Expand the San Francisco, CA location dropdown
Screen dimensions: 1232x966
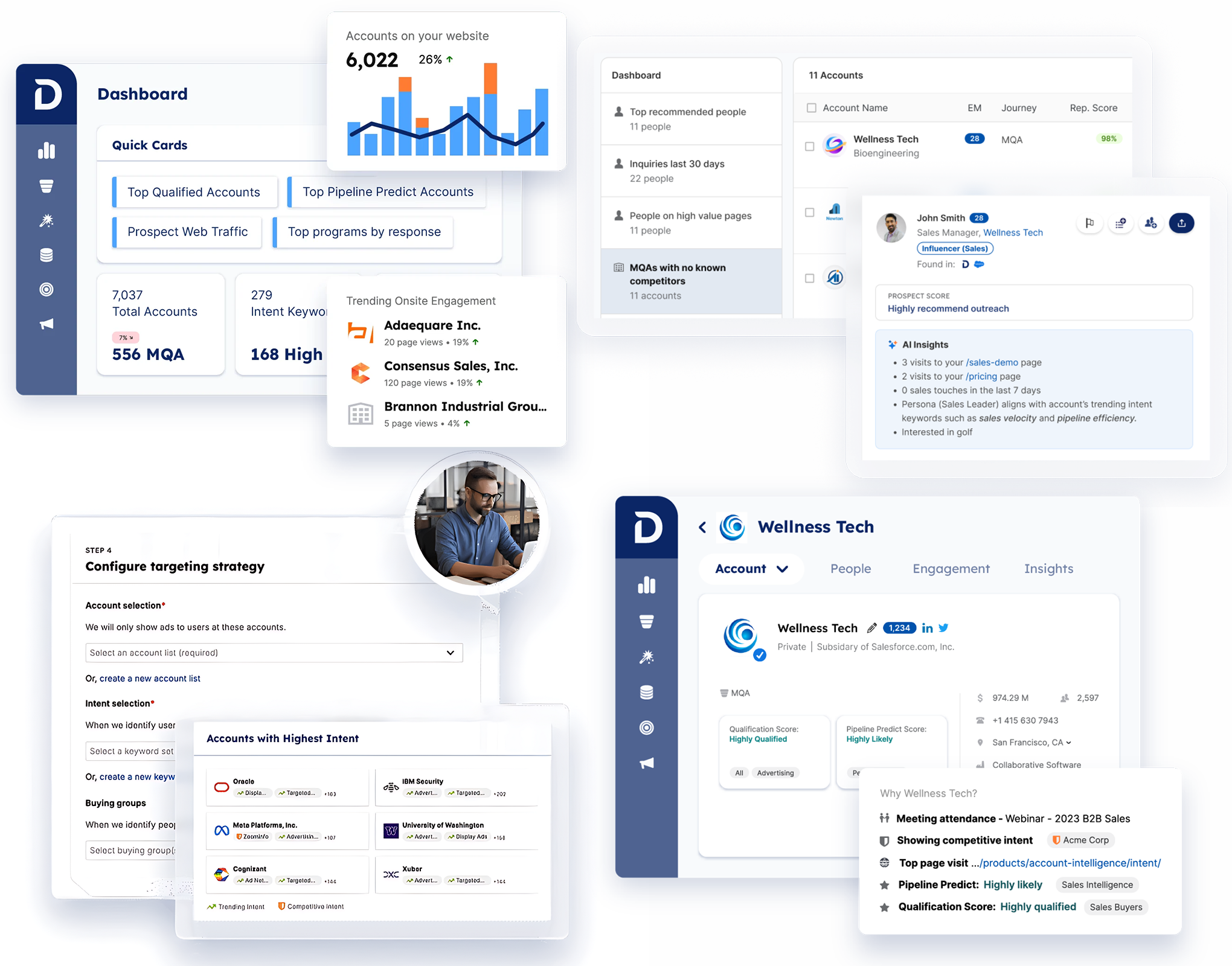(x=1068, y=743)
